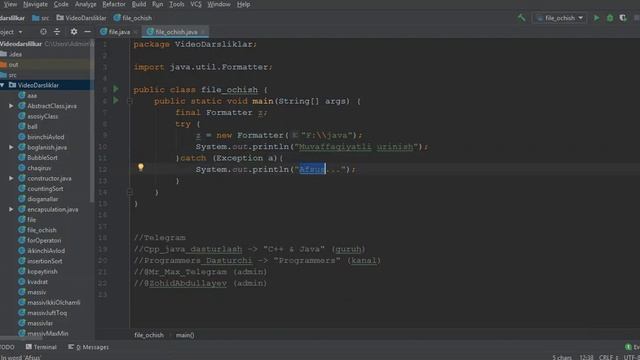Run with coverage using the shield icon
This screenshot has width=640, height=360.
click(x=623, y=18)
